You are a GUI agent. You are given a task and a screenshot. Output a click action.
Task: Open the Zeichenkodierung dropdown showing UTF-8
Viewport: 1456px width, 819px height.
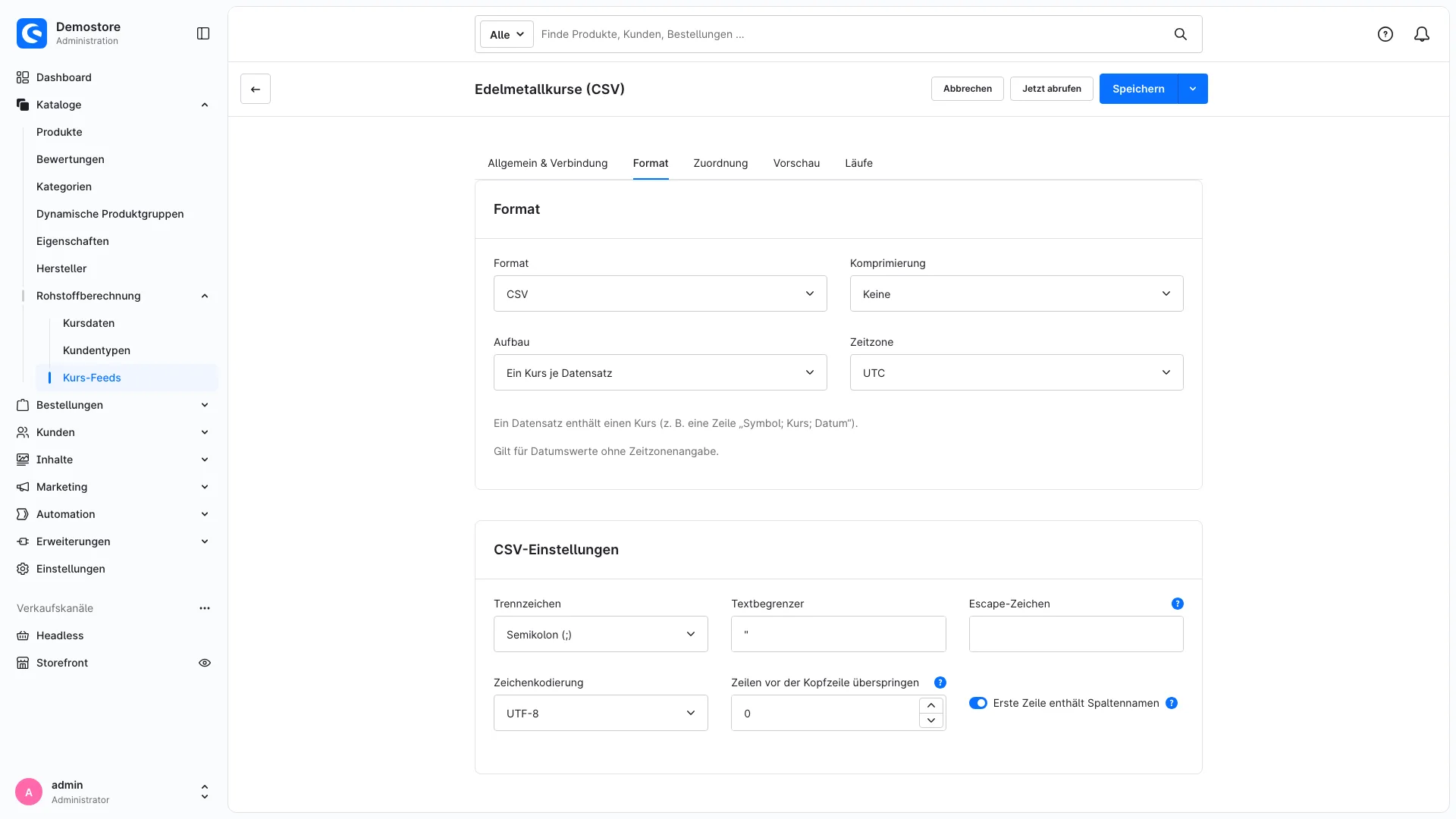click(x=601, y=713)
